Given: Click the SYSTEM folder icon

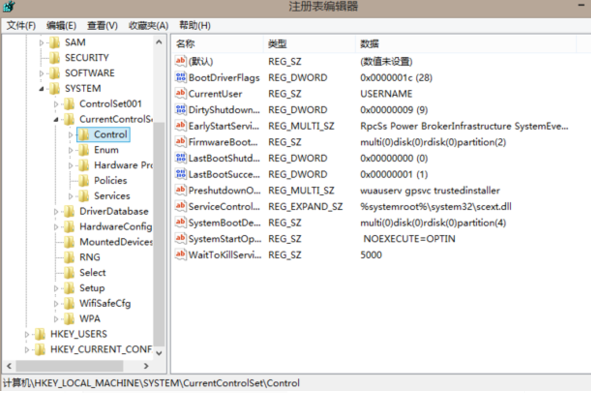Looking at the screenshot, I should [55, 88].
